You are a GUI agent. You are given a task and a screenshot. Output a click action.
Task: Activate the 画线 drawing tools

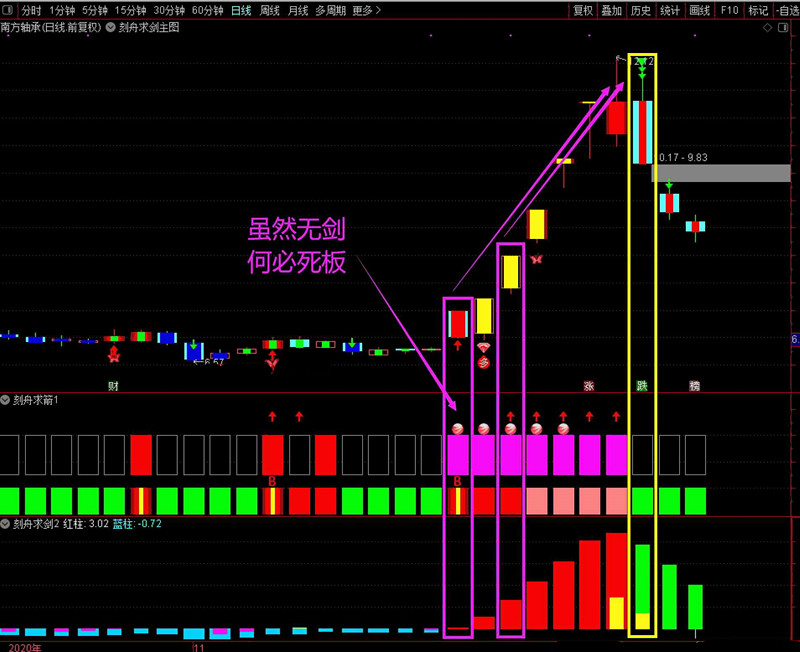click(699, 10)
